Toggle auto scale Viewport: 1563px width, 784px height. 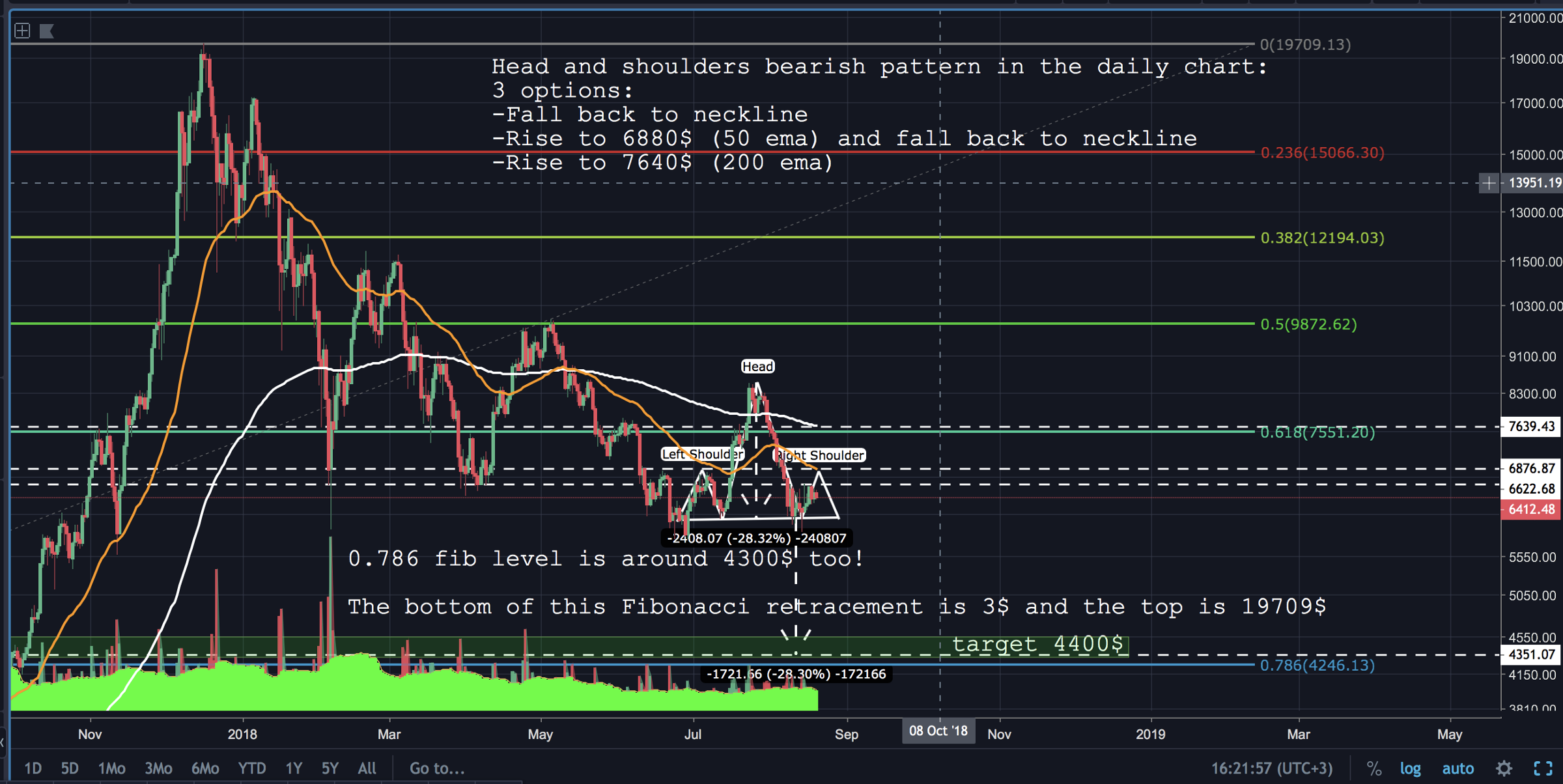click(x=1457, y=769)
